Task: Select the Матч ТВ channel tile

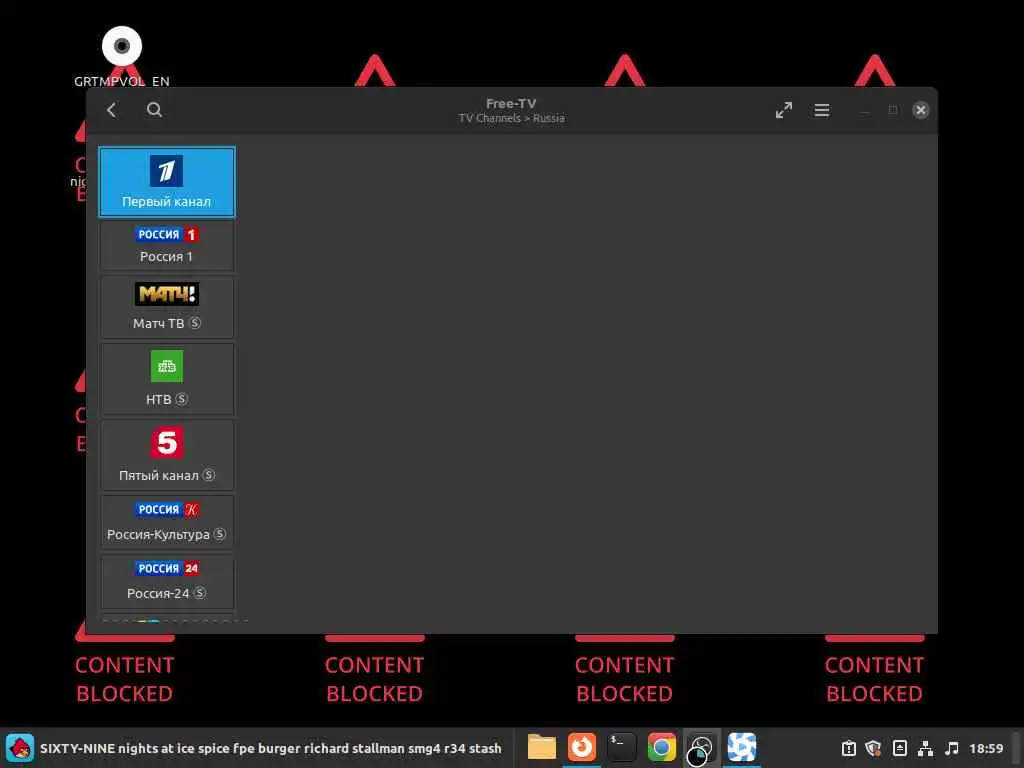Action: (x=167, y=306)
